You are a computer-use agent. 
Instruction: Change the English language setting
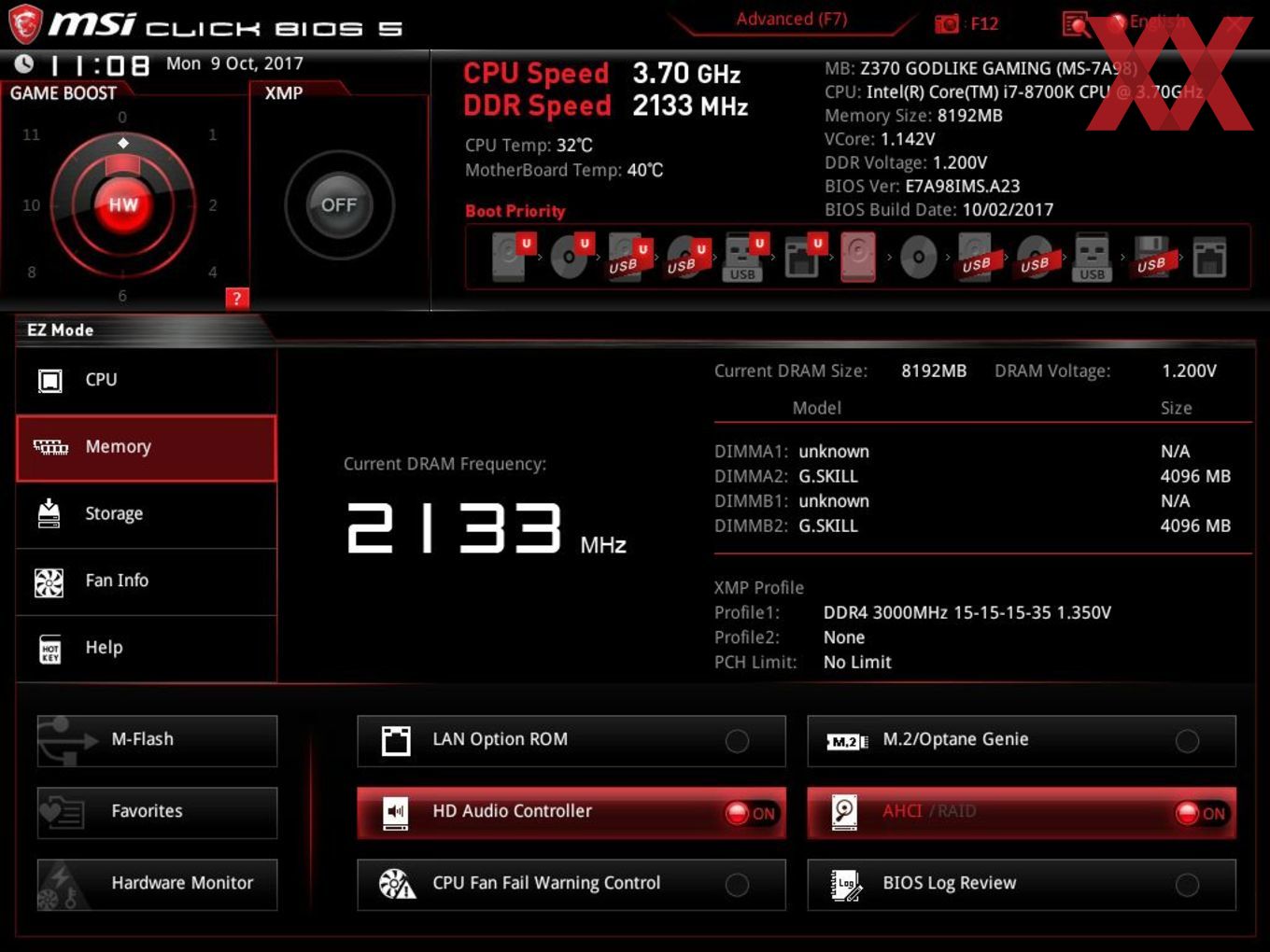[1156, 21]
